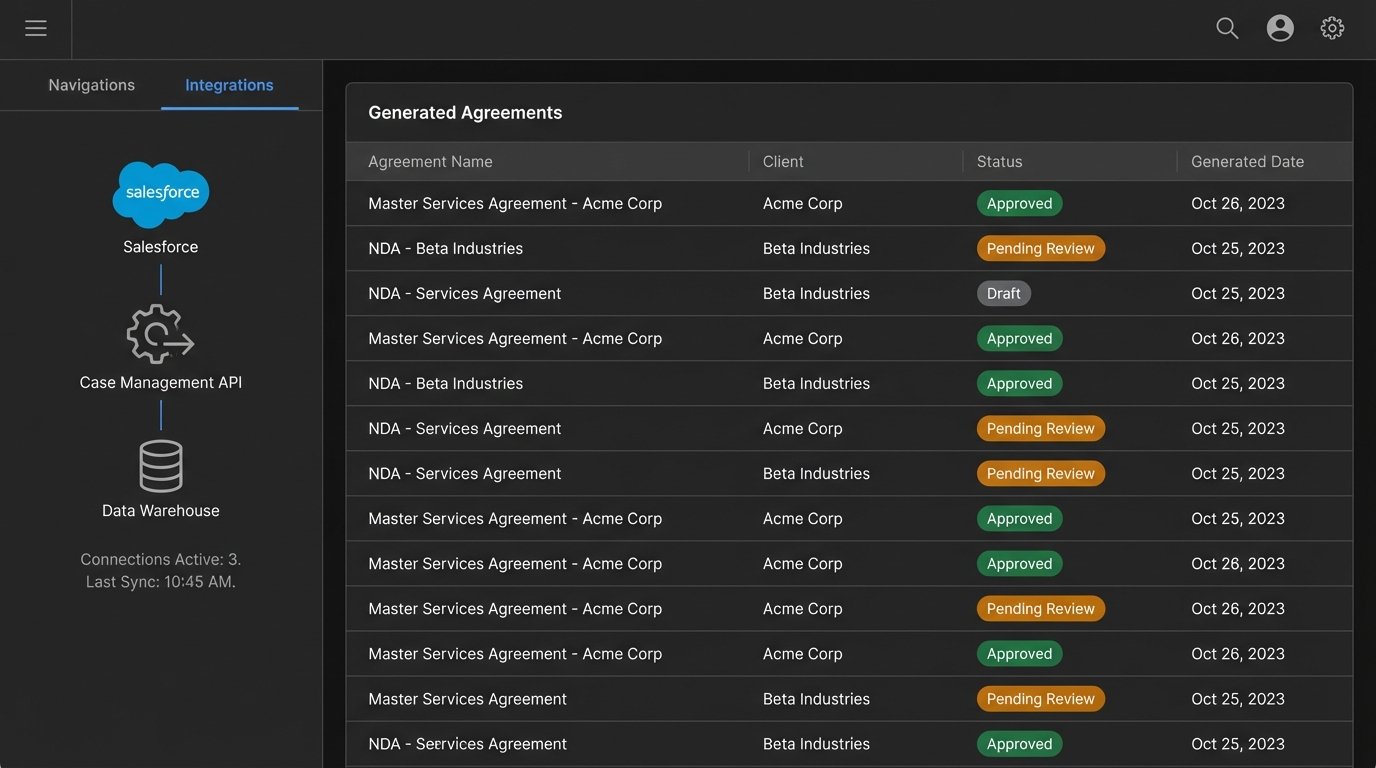Screen dimensions: 1376x768
Task: Click the Connections Active: 3 status text
Action: [x=160, y=559]
